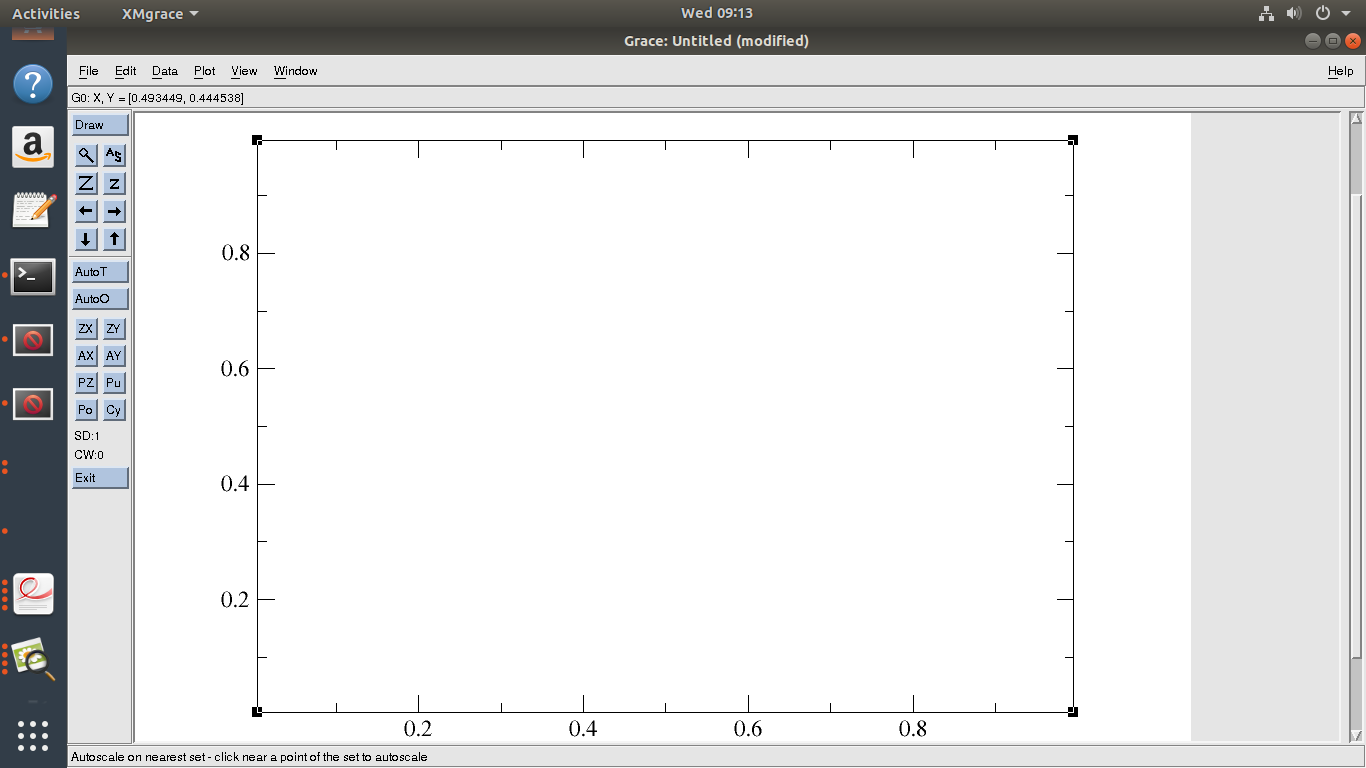Expand the XMgrace app menu dropdown
The width and height of the screenshot is (1366, 768).
(160, 13)
